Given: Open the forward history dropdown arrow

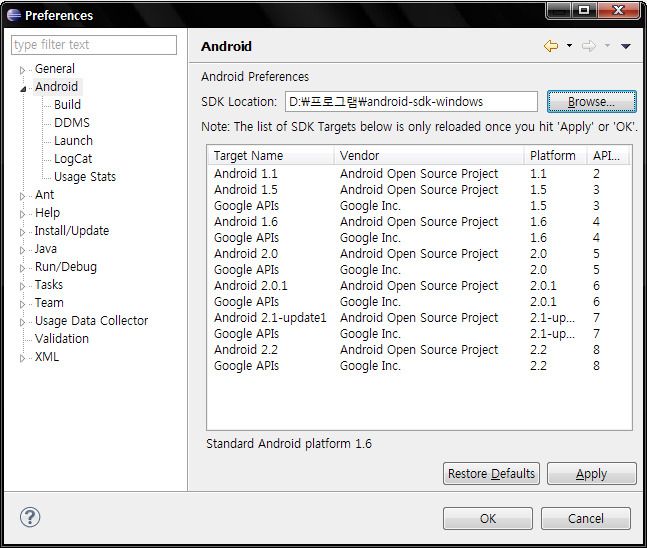Looking at the screenshot, I should tap(607, 45).
